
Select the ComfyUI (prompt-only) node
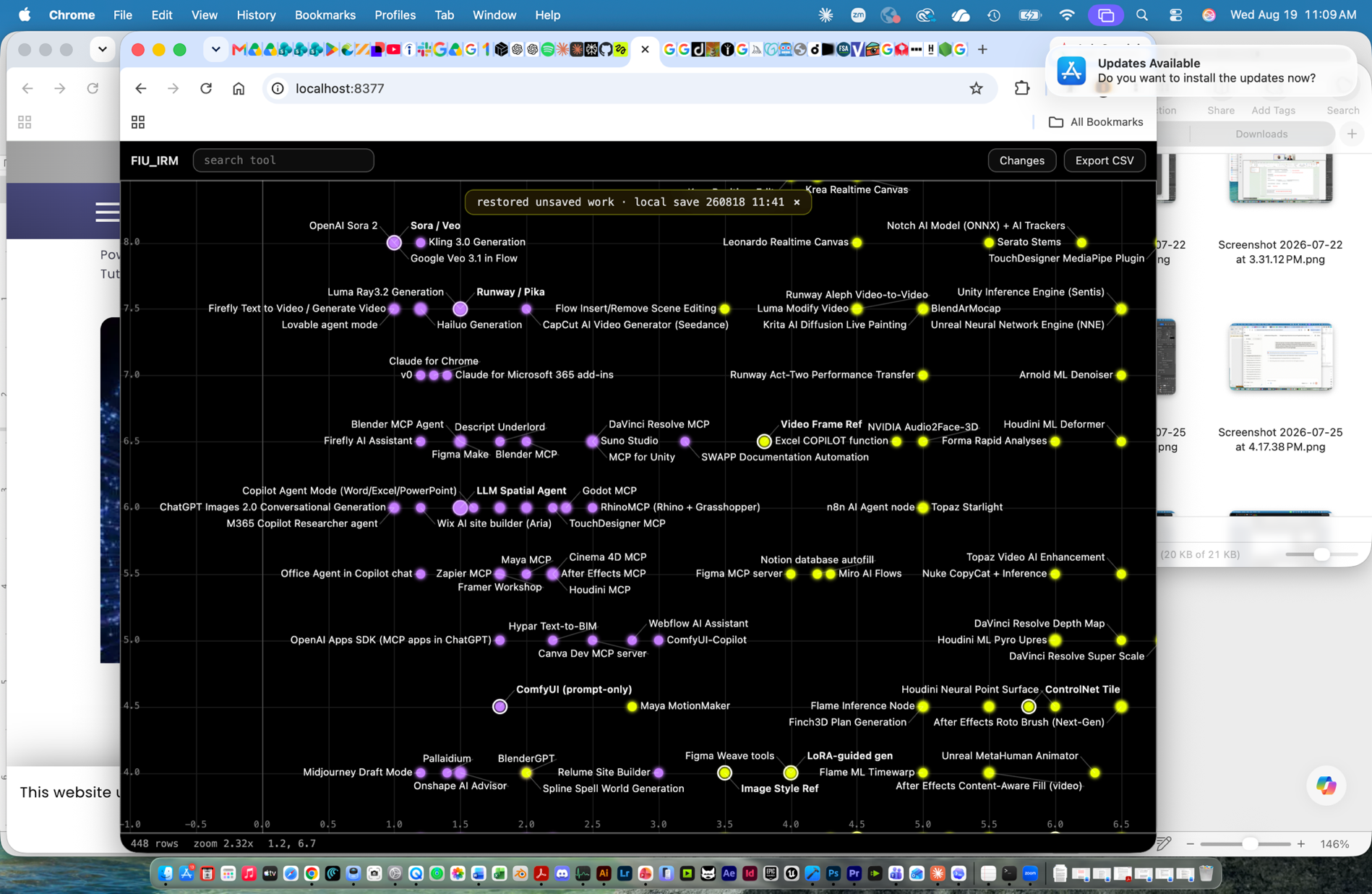pyautogui.click(x=500, y=706)
